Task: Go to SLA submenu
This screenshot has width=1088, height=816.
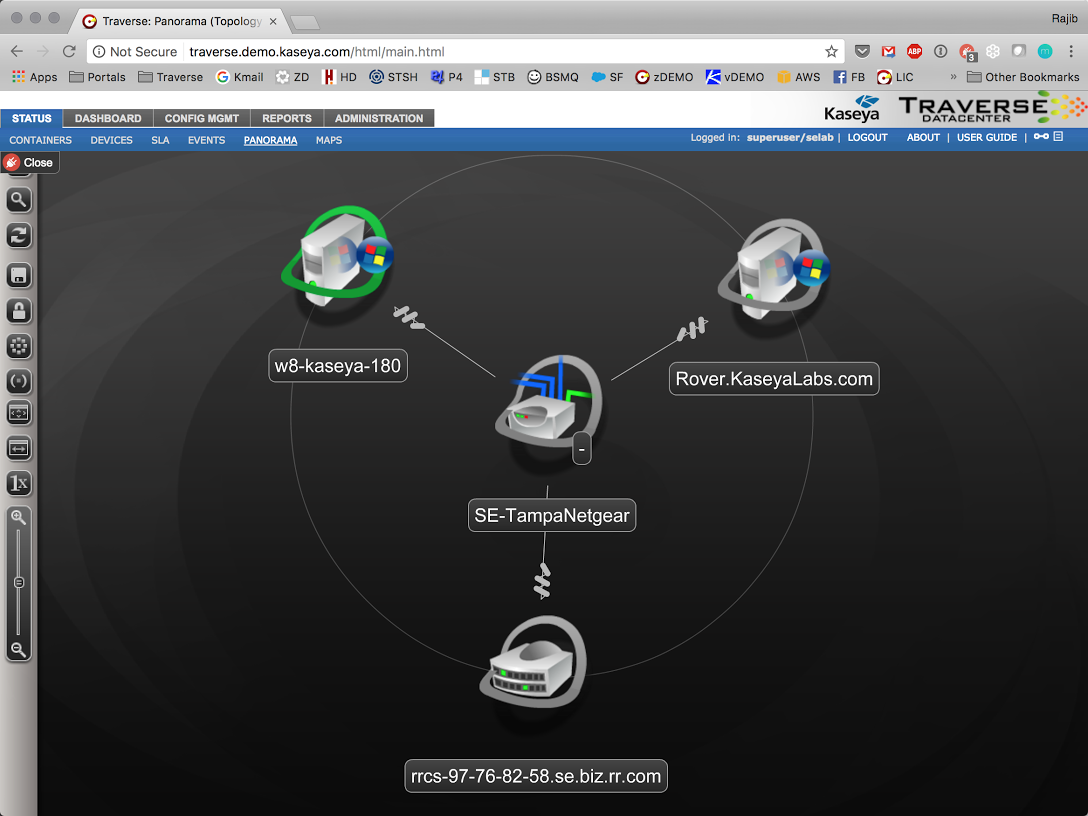Action: [x=160, y=140]
